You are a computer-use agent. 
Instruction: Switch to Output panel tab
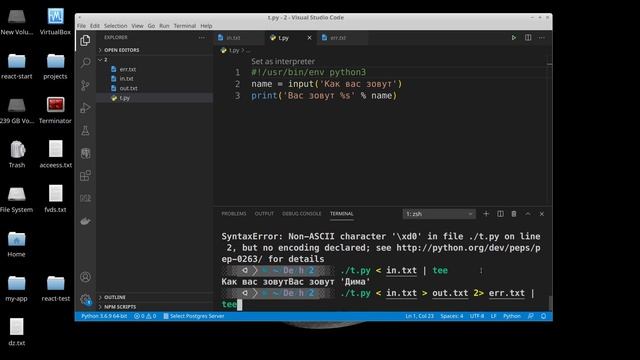[x=264, y=214]
